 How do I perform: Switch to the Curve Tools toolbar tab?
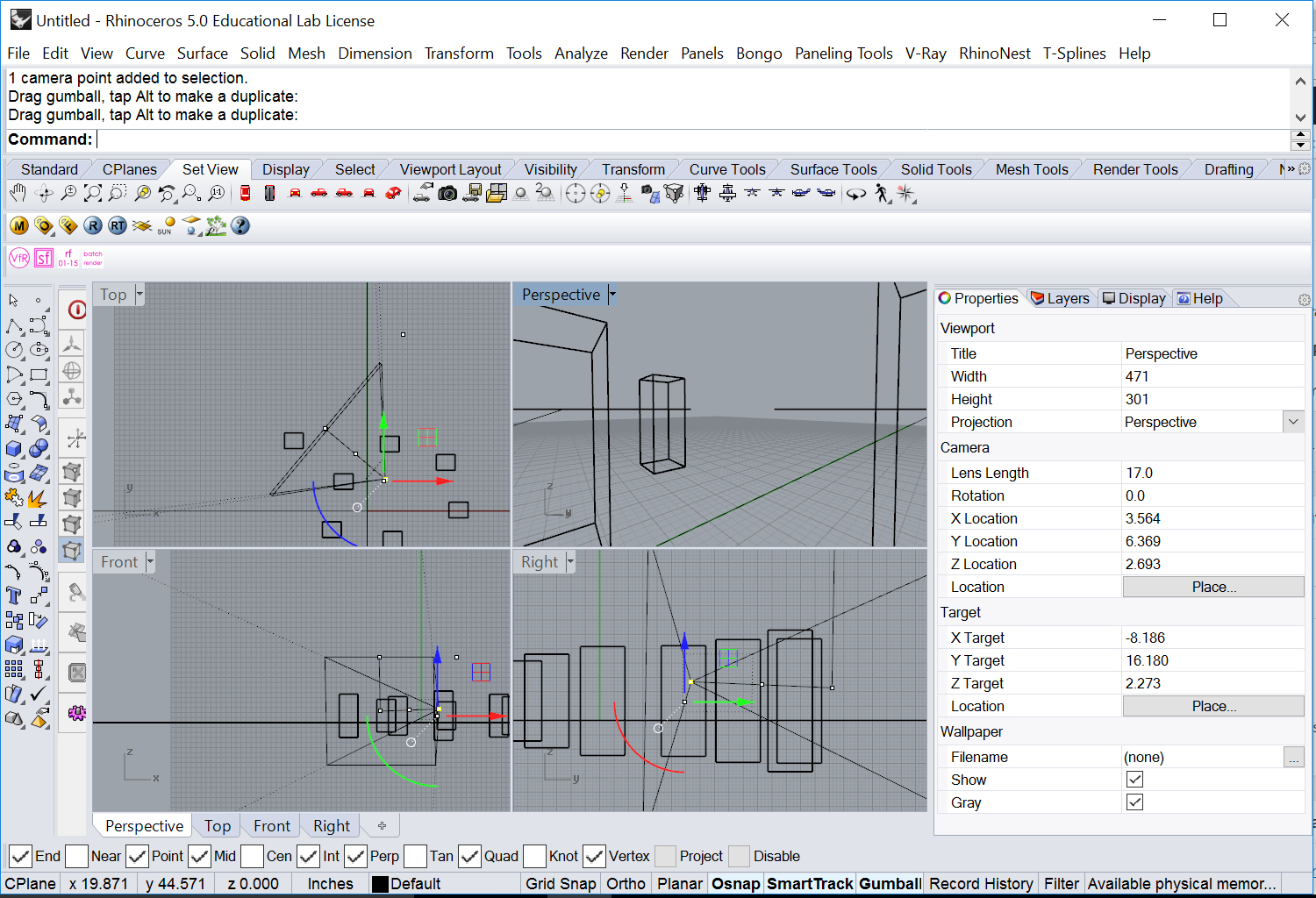pos(727,169)
